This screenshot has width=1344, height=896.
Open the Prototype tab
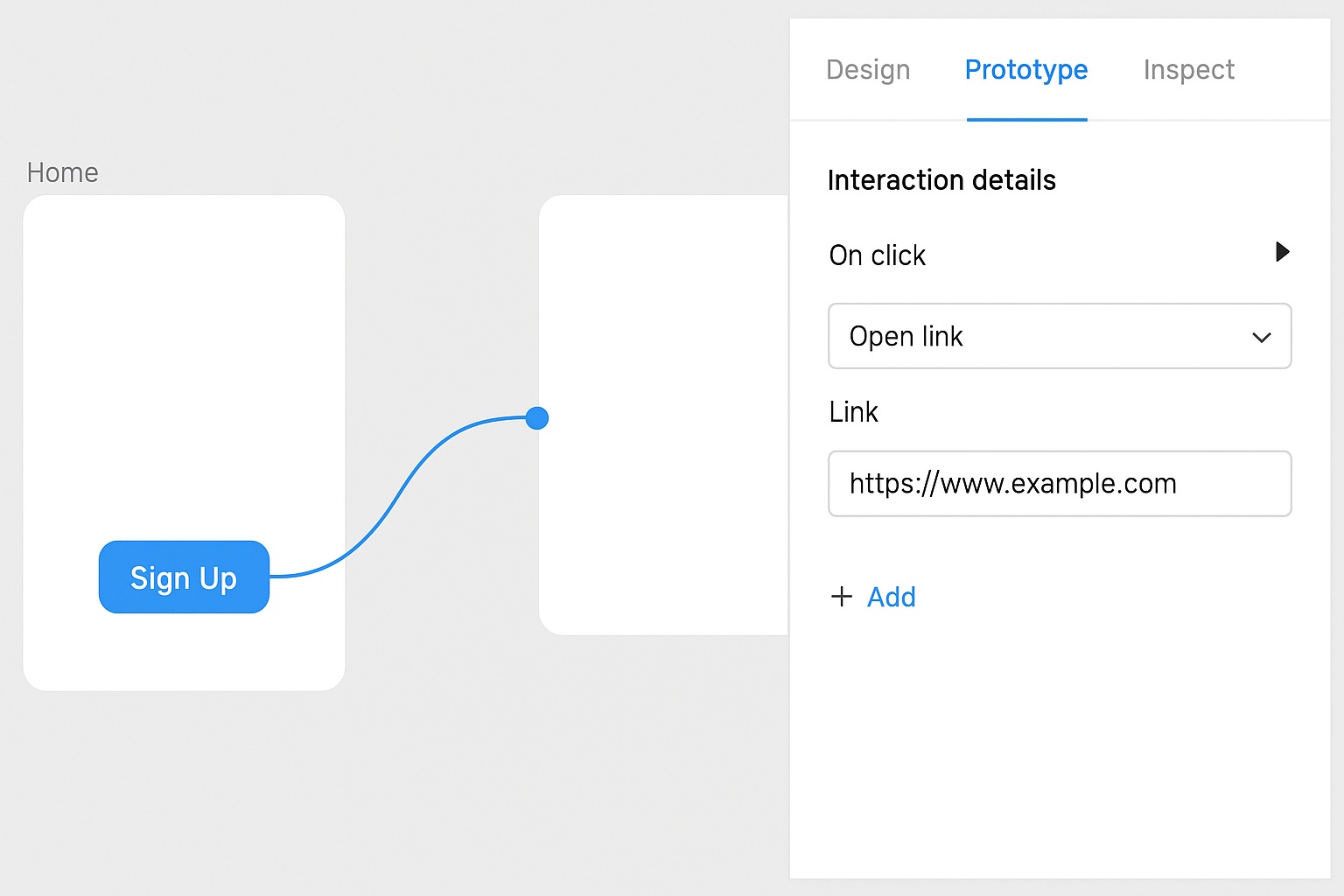click(1025, 70)
